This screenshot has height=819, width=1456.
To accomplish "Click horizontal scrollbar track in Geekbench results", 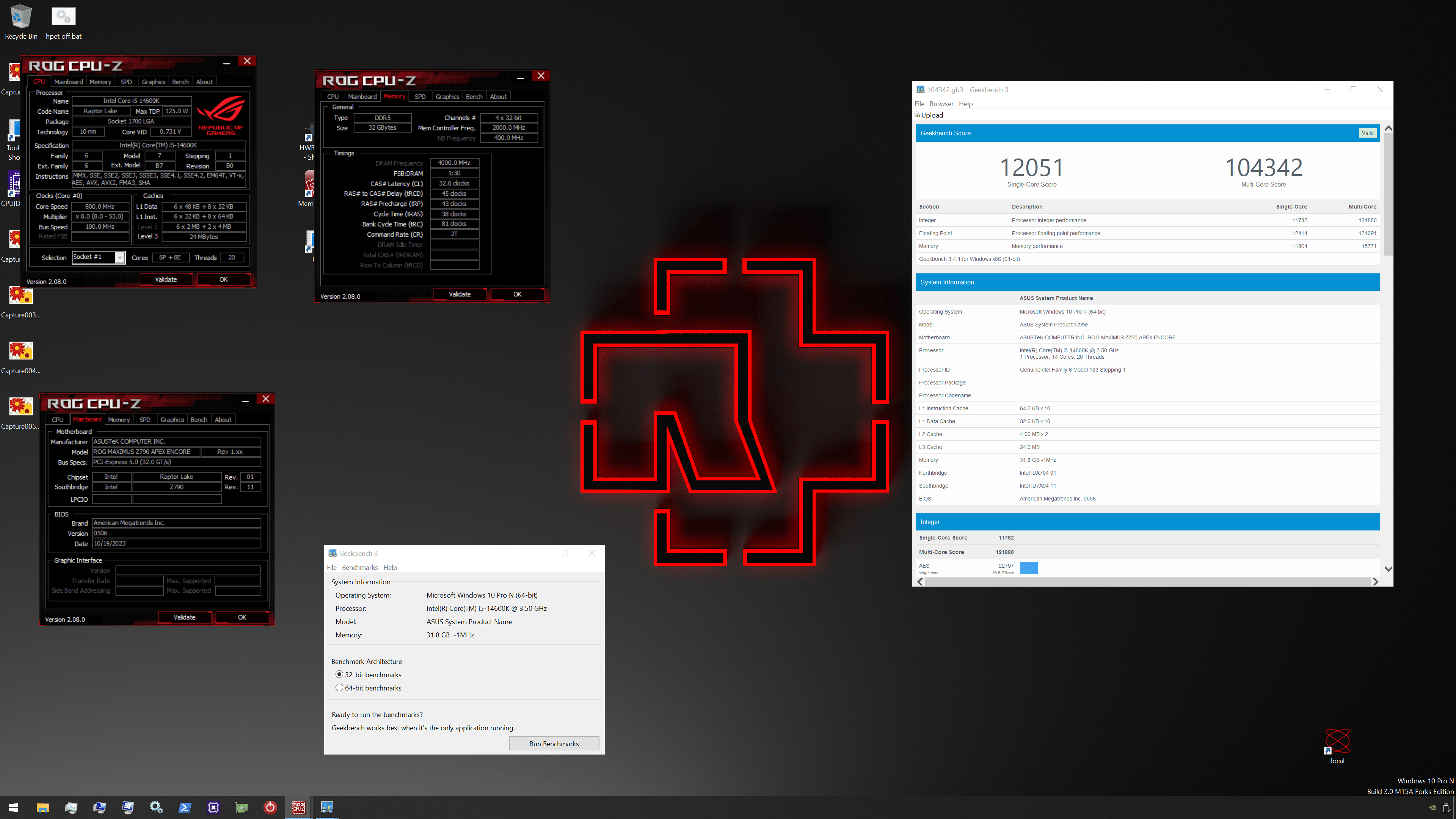I will tap(1147, 582).
